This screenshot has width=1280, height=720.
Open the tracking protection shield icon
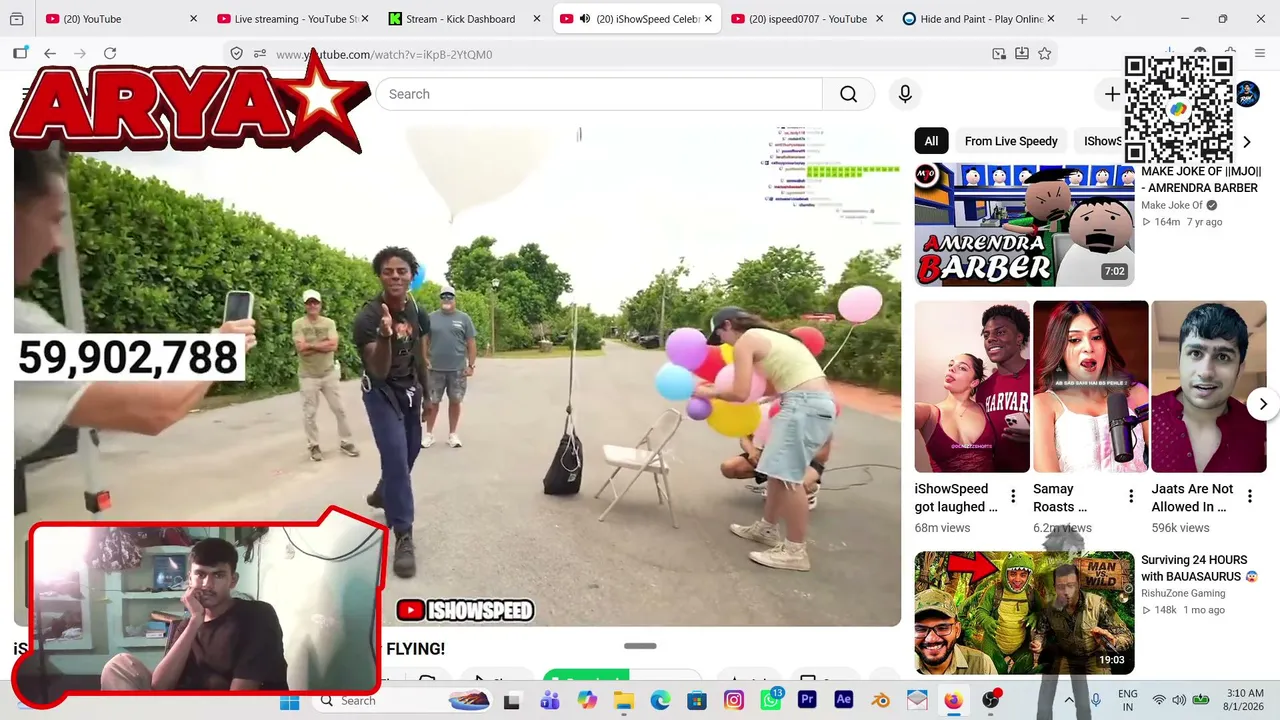[x=236, y=54]
